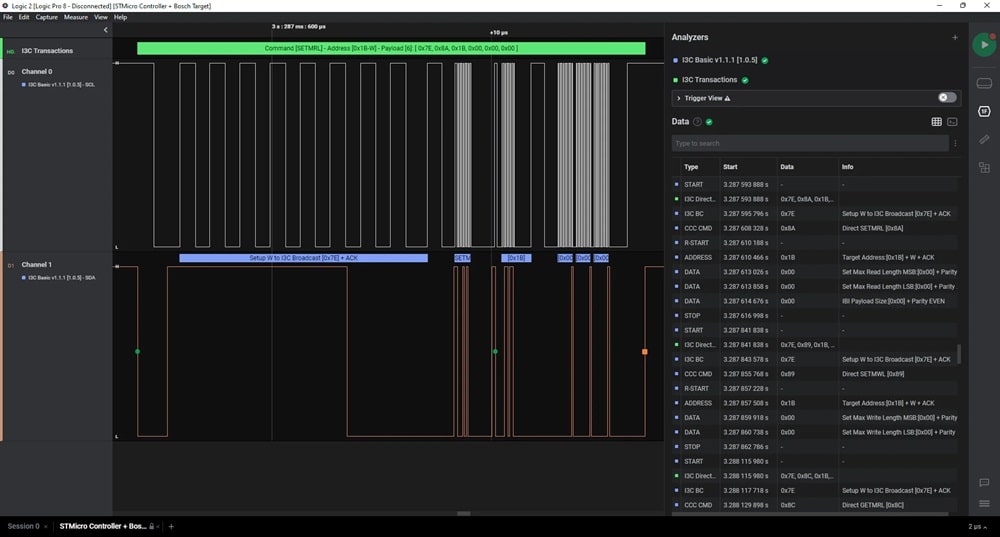Select the CCC CMD row with Direct SETMWL [0x89]
The image size is (1000, 537).
(816, 374)
